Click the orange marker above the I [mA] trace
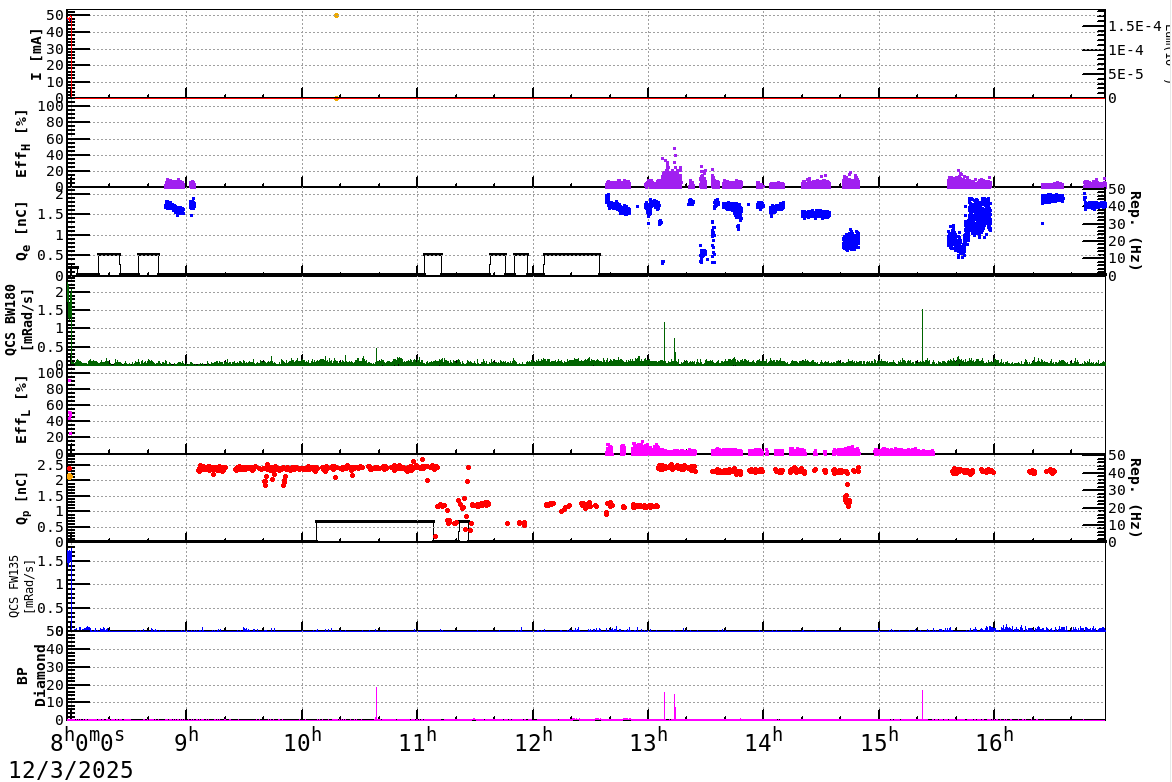Screen dimensions: 1172x782 point(337,14)
